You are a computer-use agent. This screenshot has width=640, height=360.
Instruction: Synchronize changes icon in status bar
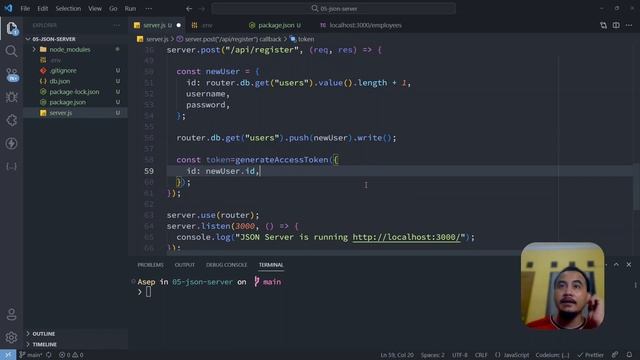click(49, 355)
